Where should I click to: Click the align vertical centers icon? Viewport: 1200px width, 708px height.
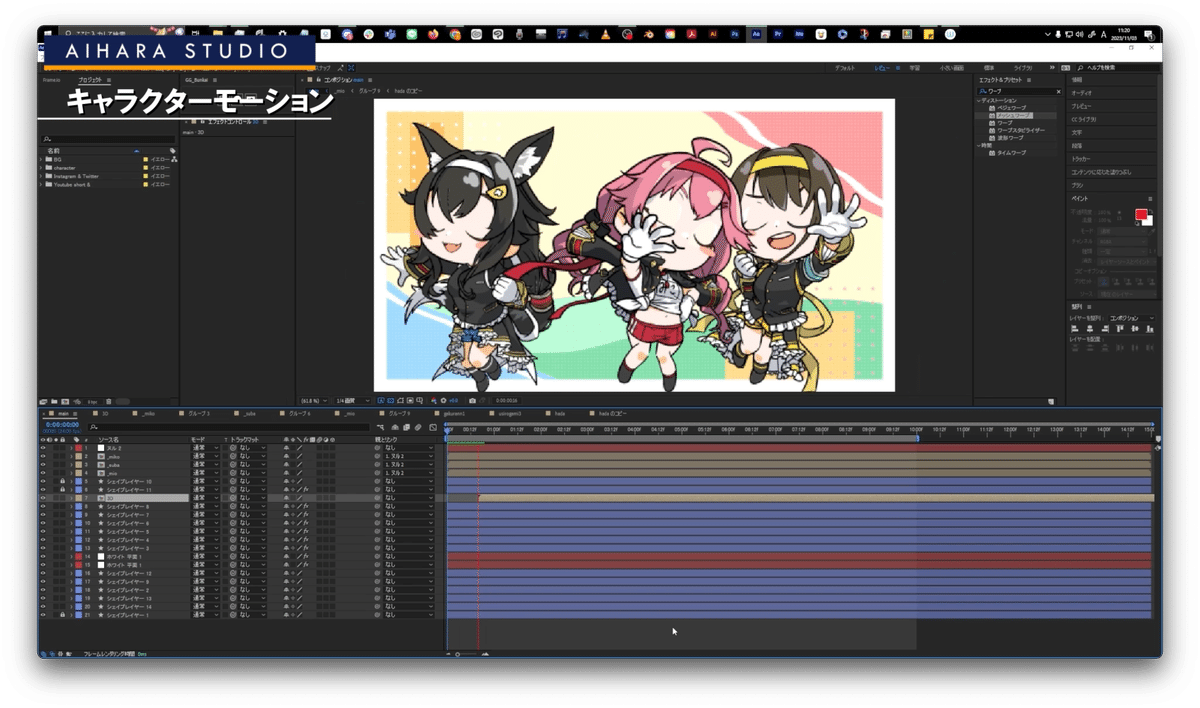point(1135,329)
